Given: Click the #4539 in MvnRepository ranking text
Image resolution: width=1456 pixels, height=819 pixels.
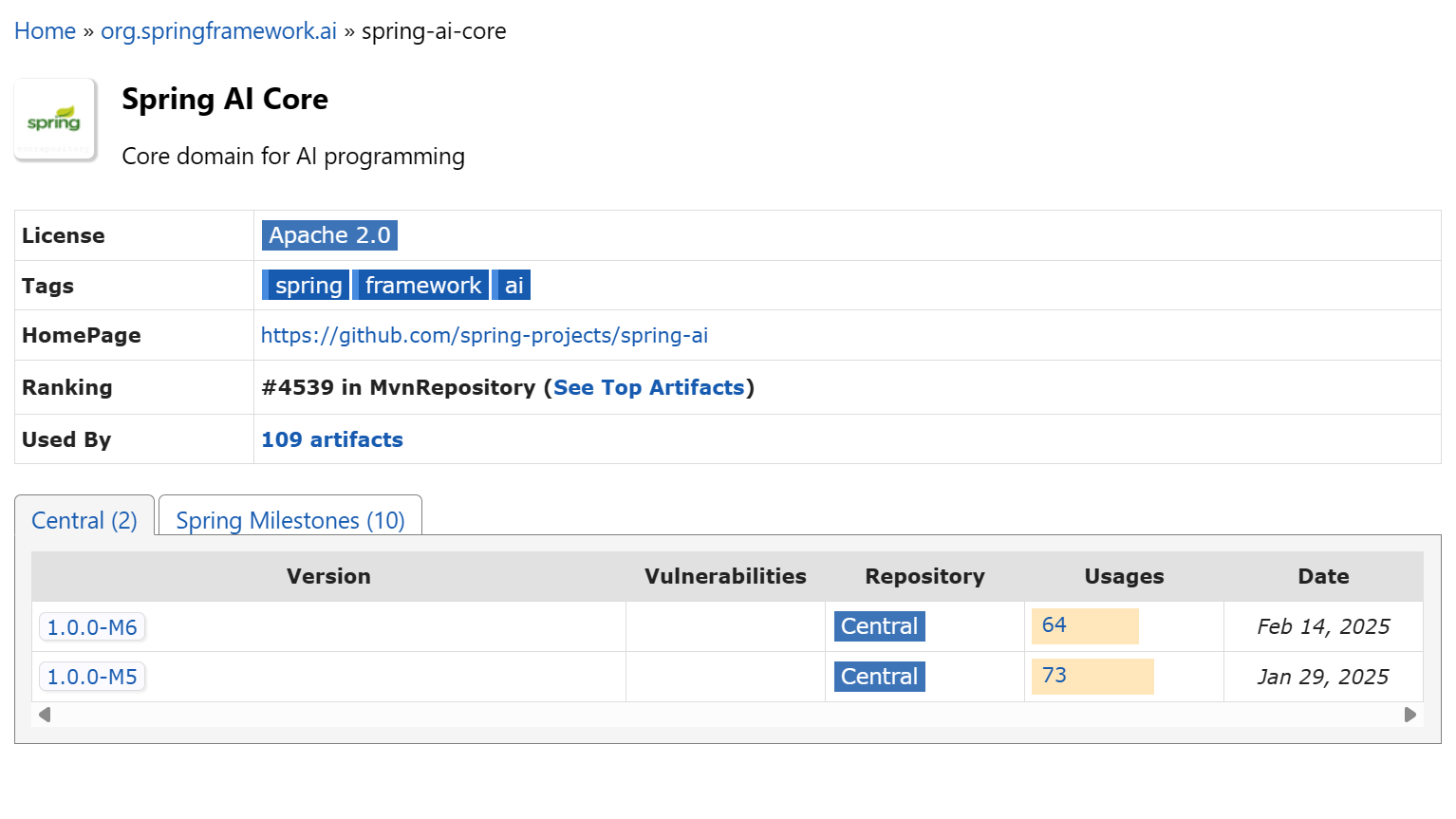Looking at the screenshot, I should coord(399,387).
